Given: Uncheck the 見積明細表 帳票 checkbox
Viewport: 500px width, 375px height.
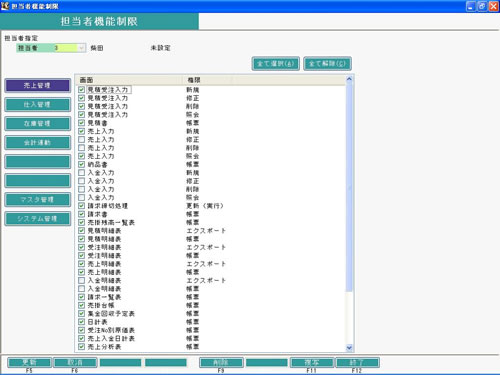Looking at the screenshot, I should pyautogui.click(x=81, y=239).
